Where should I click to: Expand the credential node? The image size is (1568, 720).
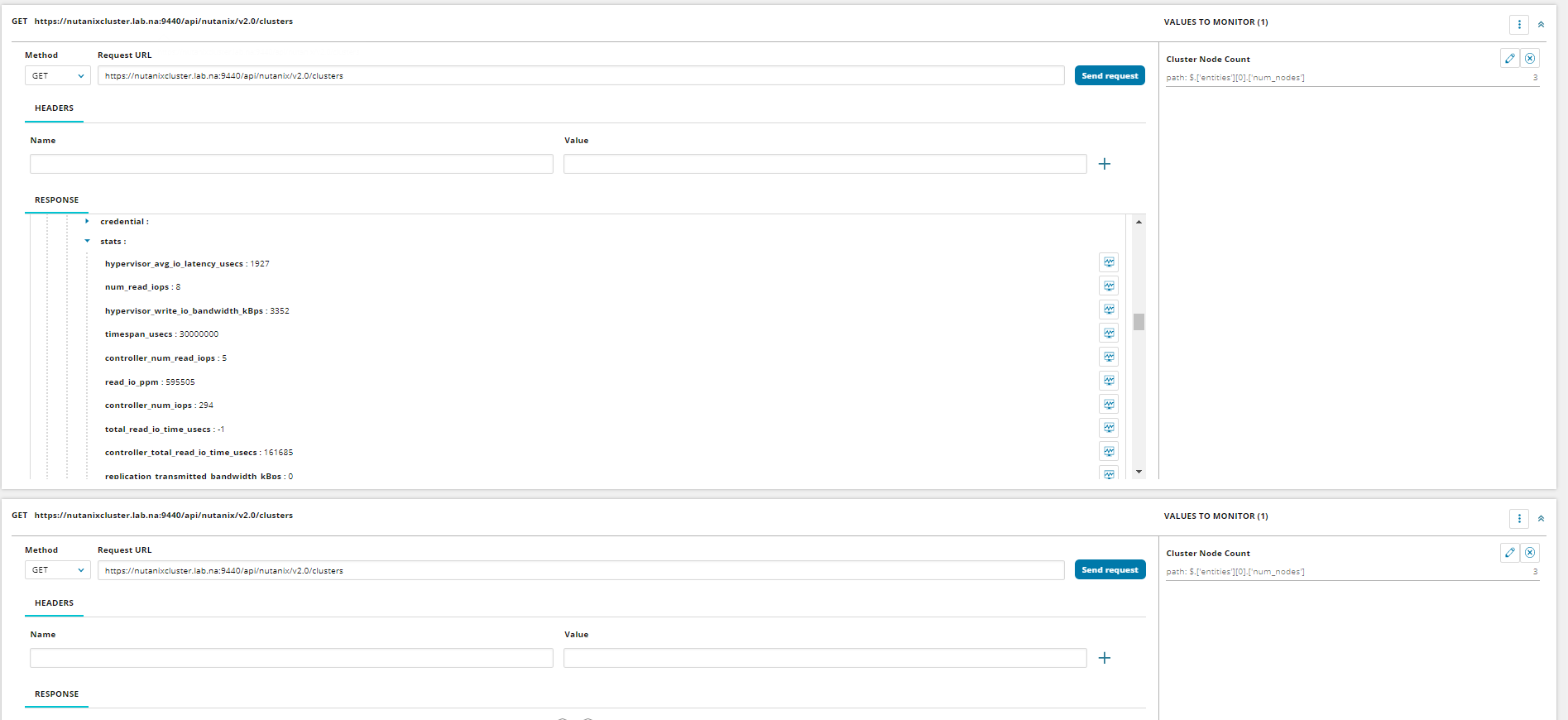pos(87,221)
